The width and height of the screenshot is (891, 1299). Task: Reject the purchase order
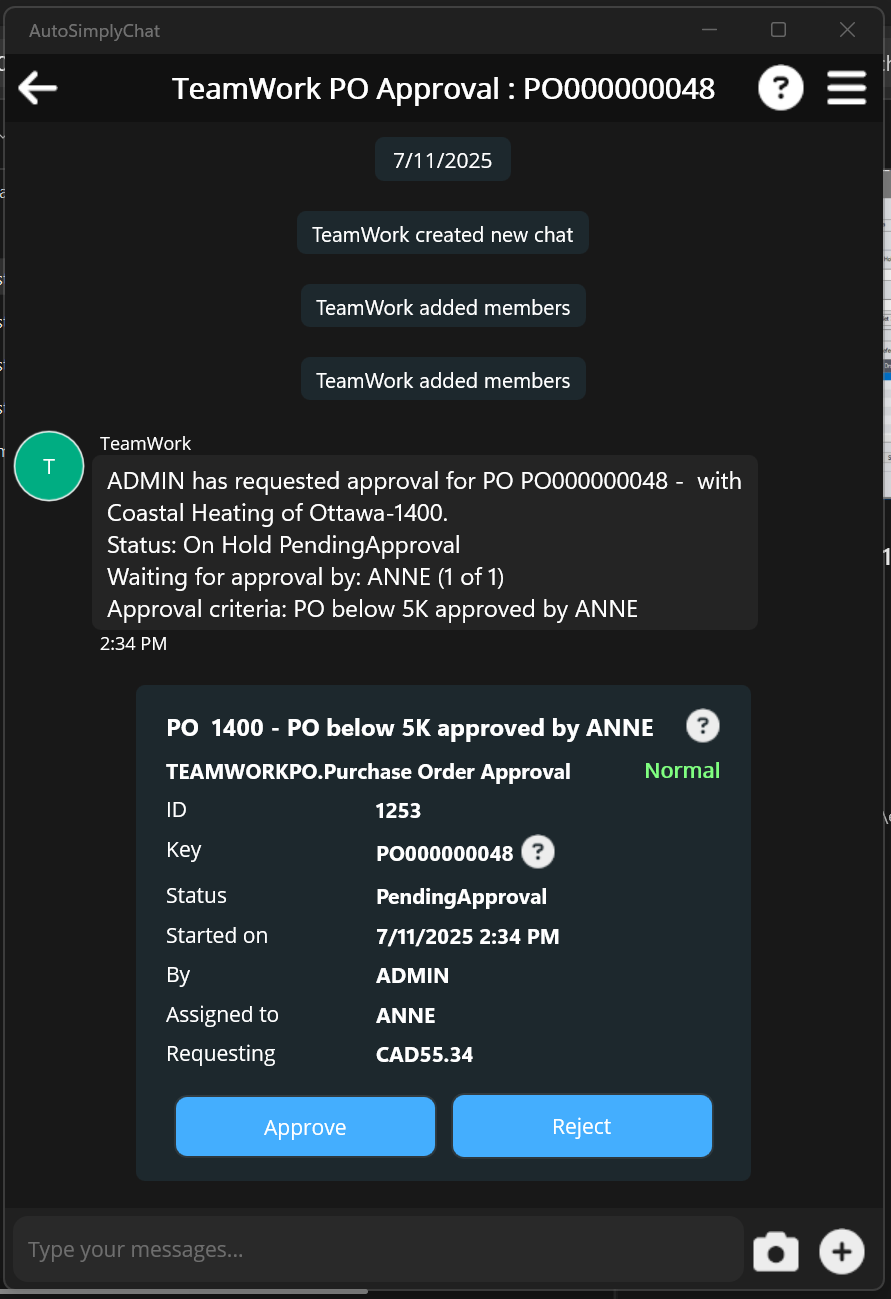[582, 1126]
